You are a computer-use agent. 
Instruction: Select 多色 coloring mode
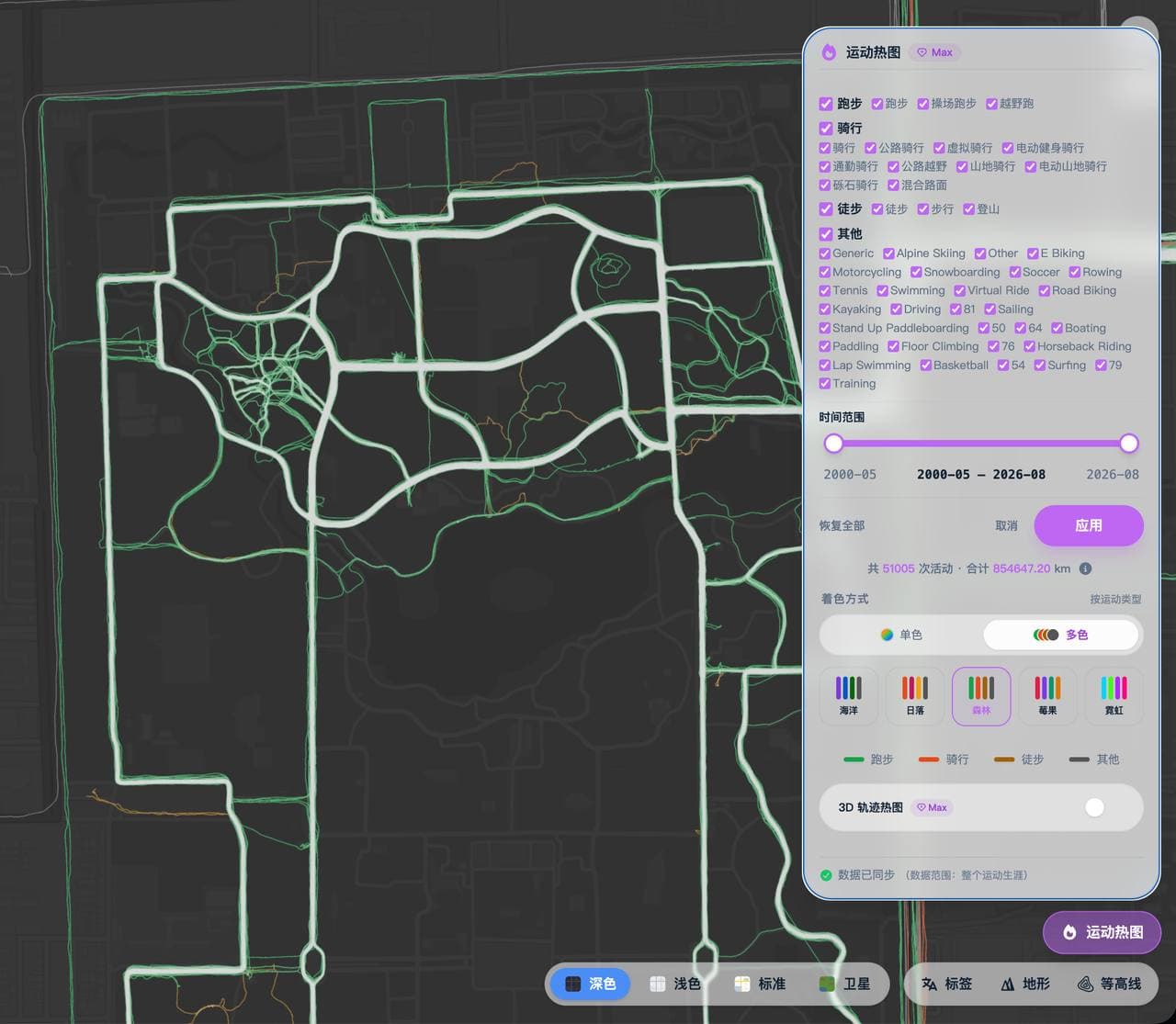point(1061,635)
